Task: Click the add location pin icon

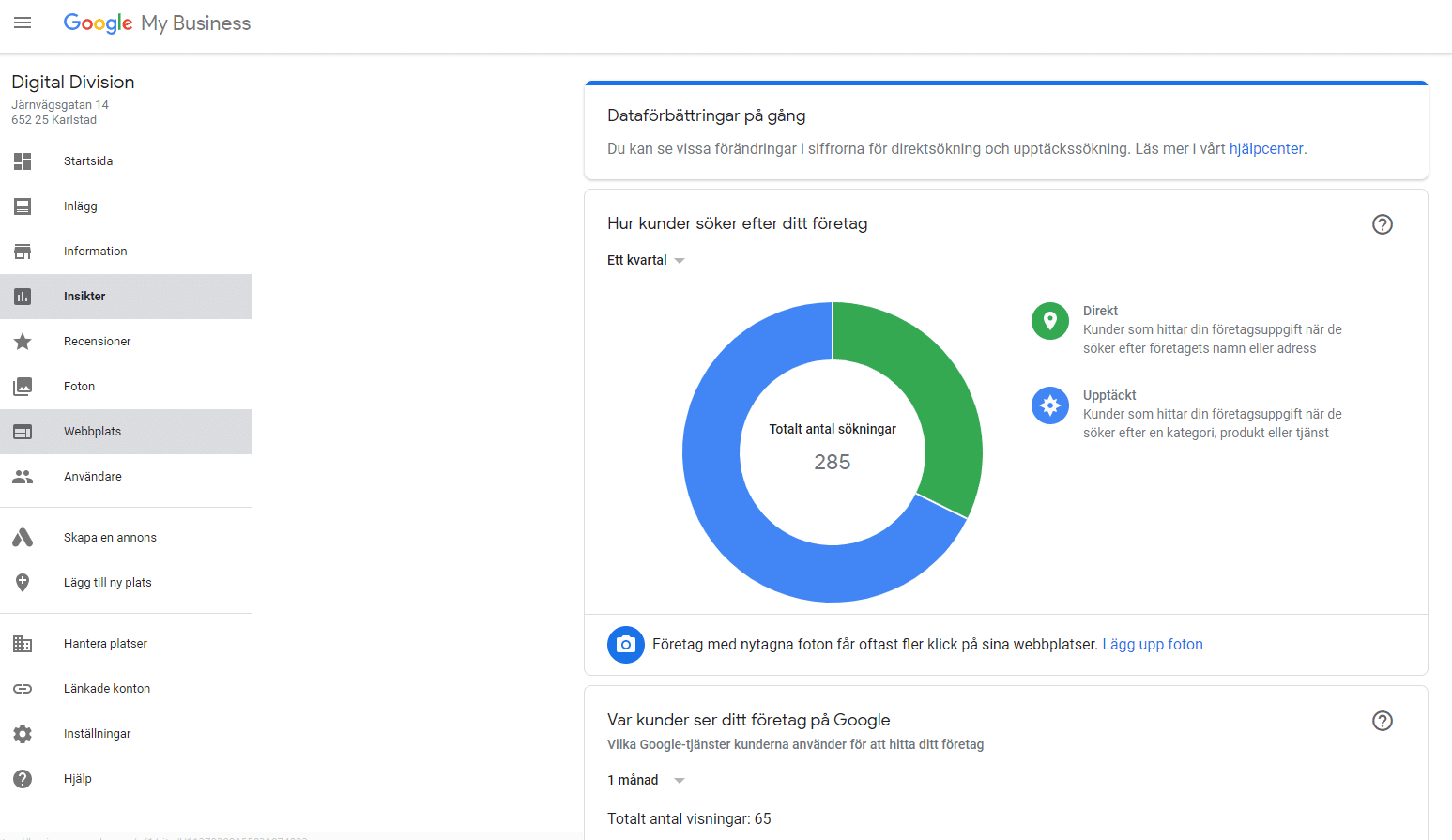Action: coord(23,583)
